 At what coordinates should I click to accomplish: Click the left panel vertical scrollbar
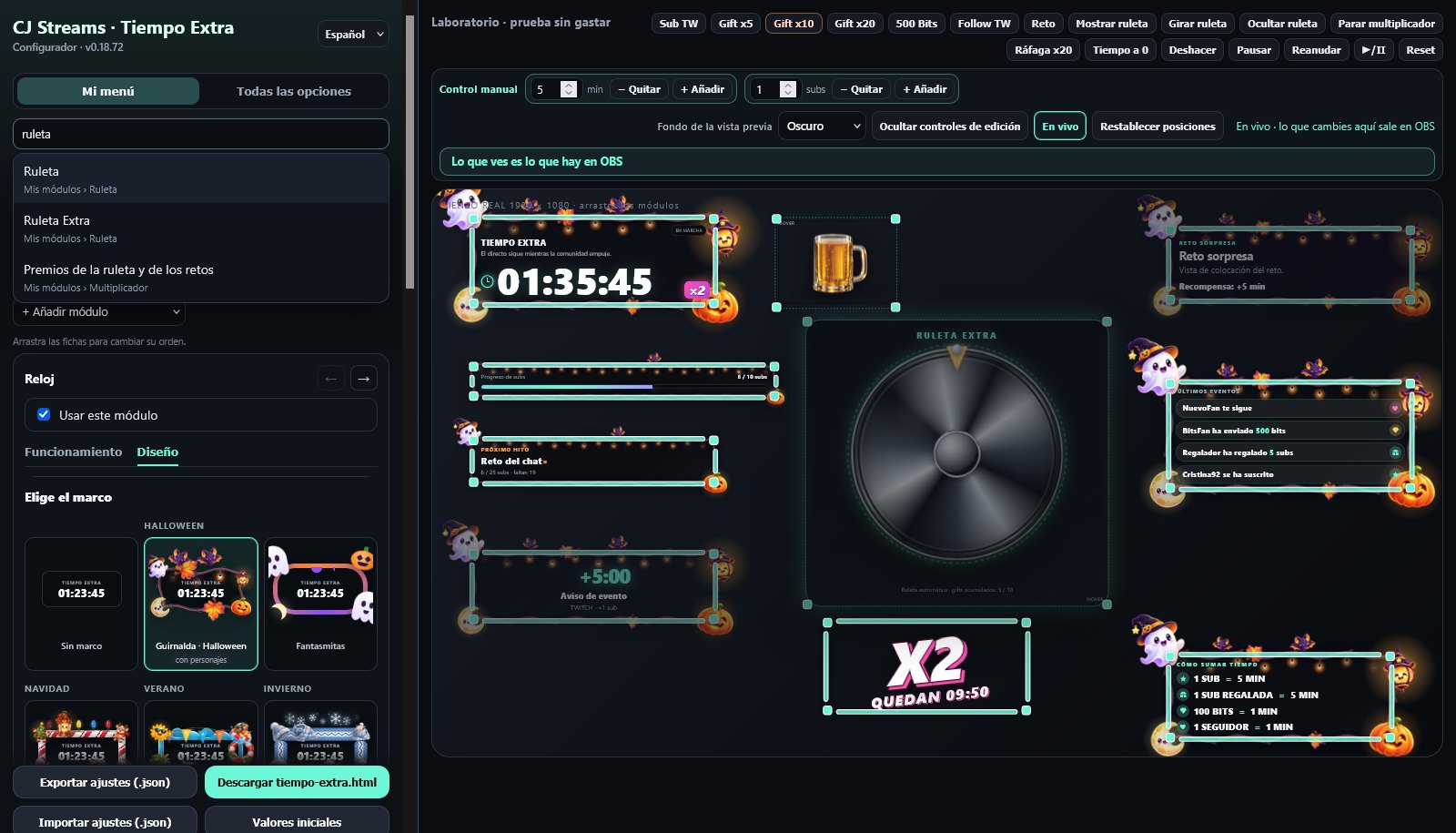pyautogui.click(x=410, y=150)
